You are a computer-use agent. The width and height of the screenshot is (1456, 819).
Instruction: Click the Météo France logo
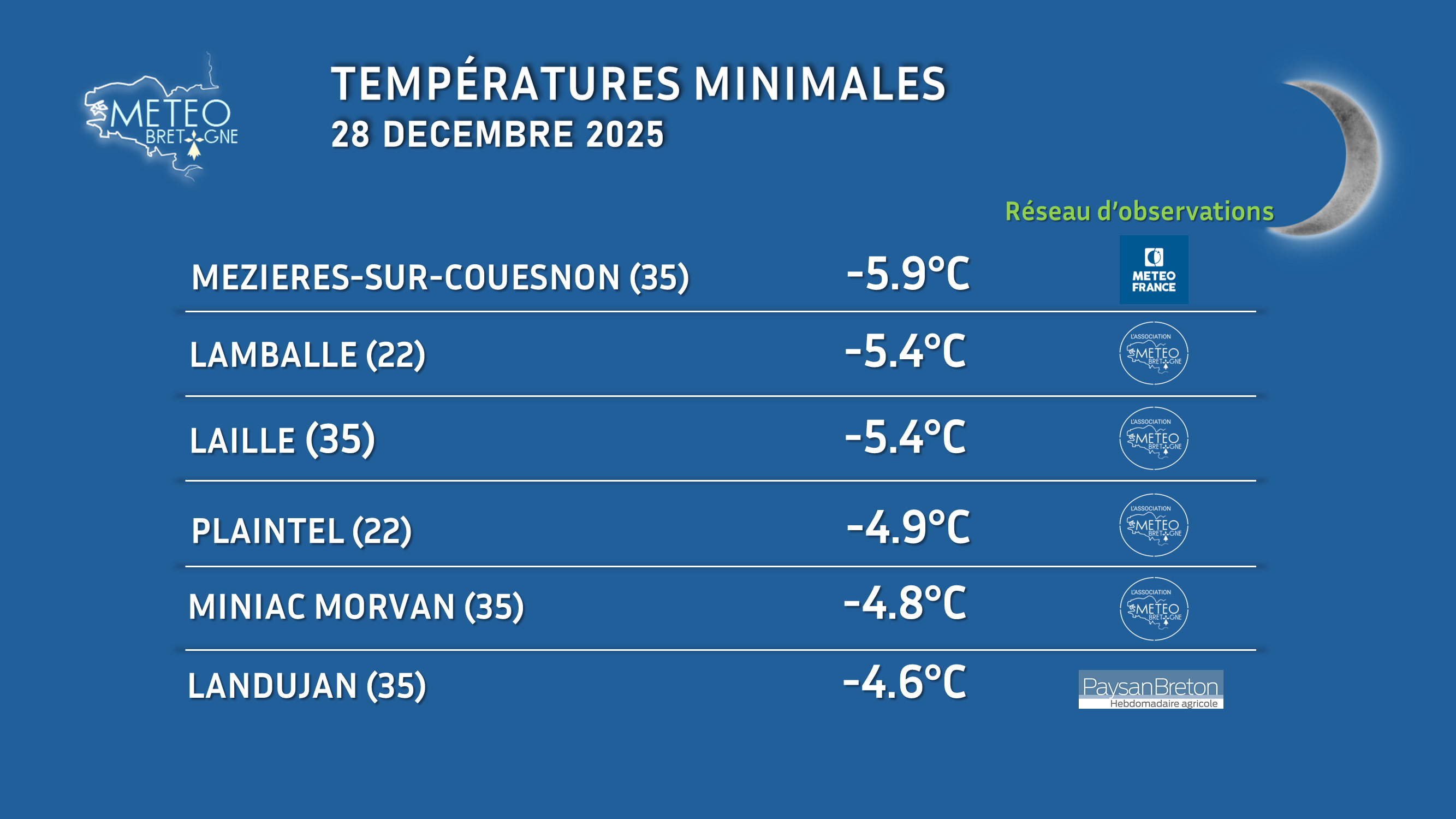1154,270
